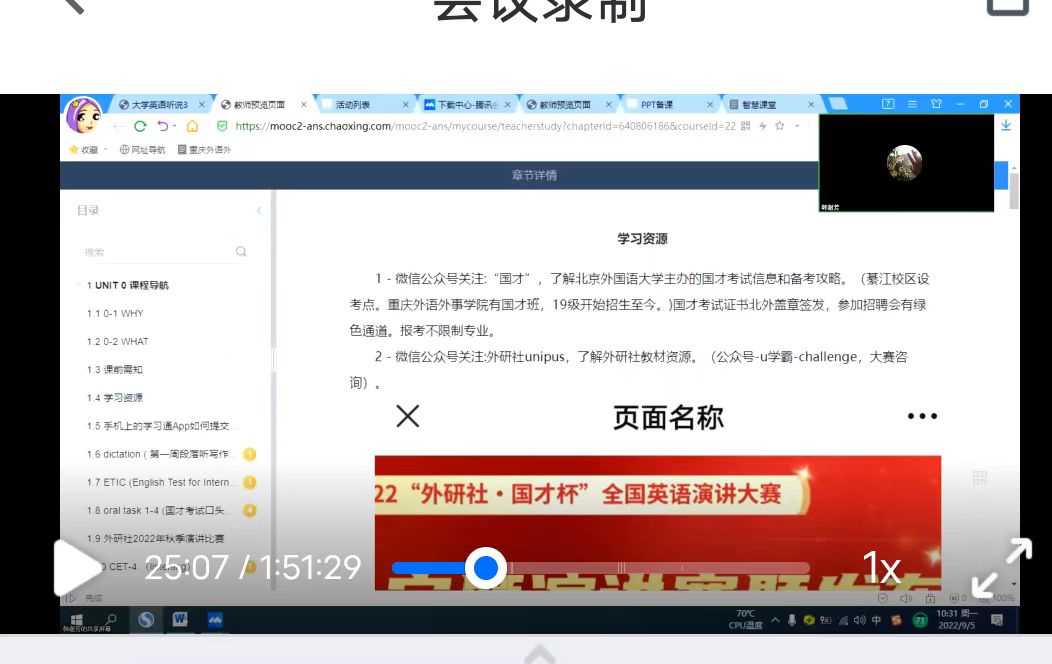Open the three-dot menu beside 页面名称
The image size is (1052, 664).
tap(922, 416)
